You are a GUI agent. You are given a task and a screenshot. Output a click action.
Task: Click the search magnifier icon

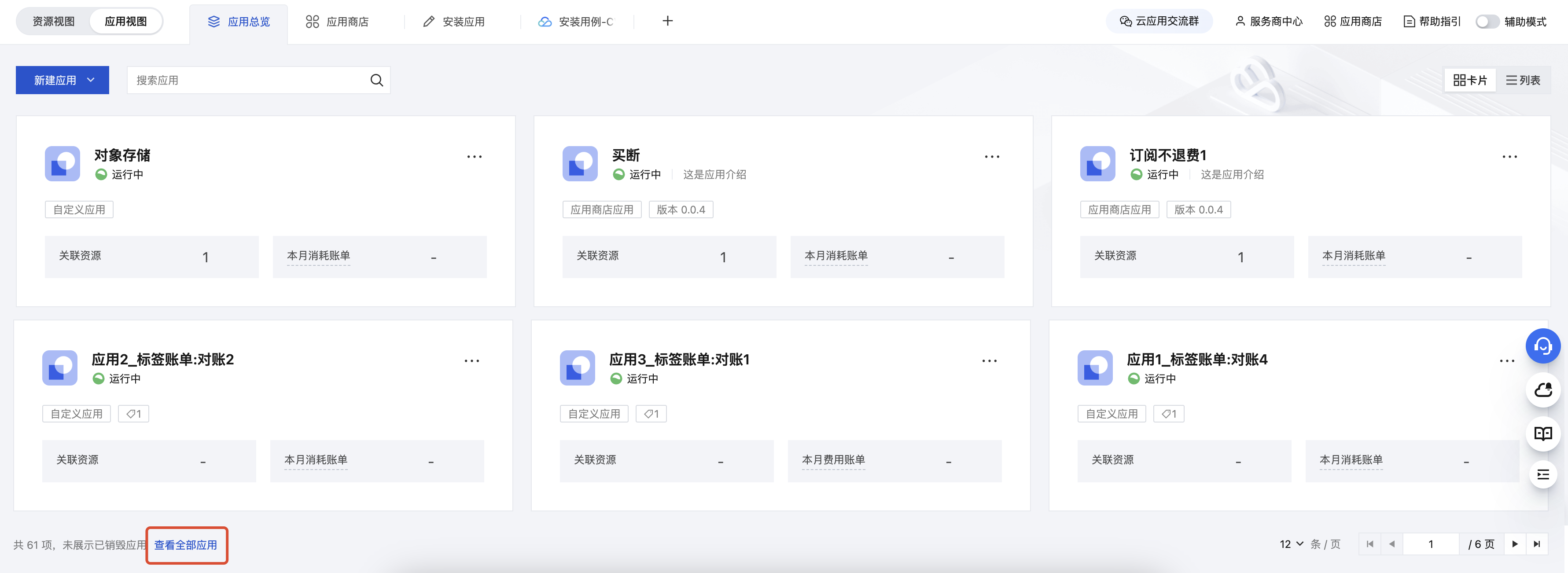tap(376, 80)
